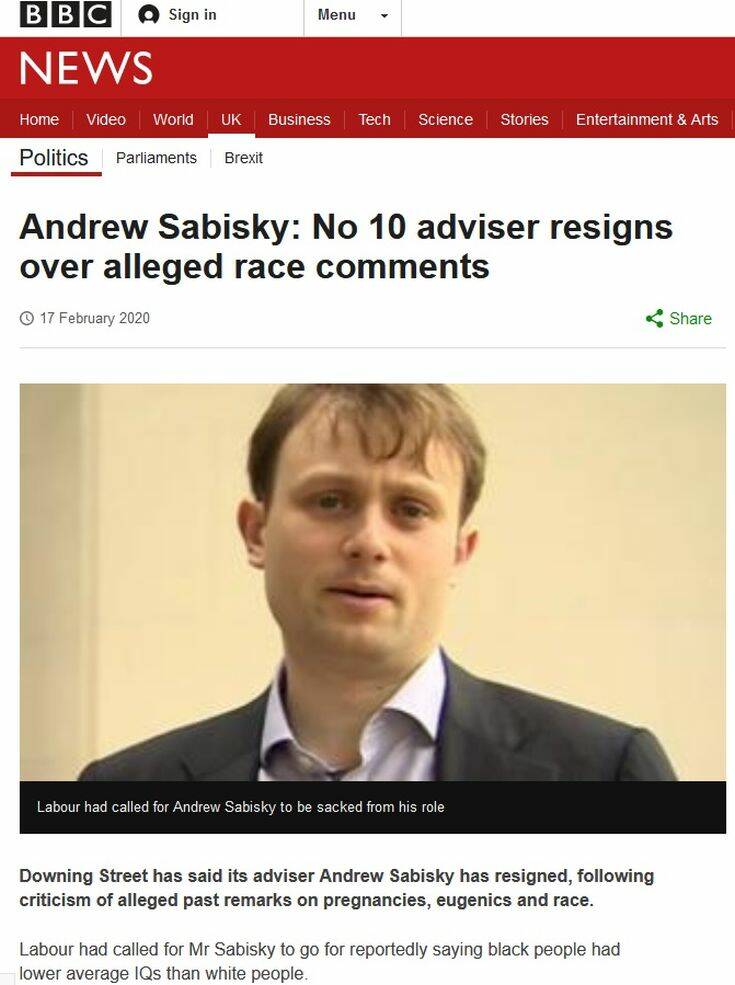
Task: Click the Politics section heading link
Action: 54,158
